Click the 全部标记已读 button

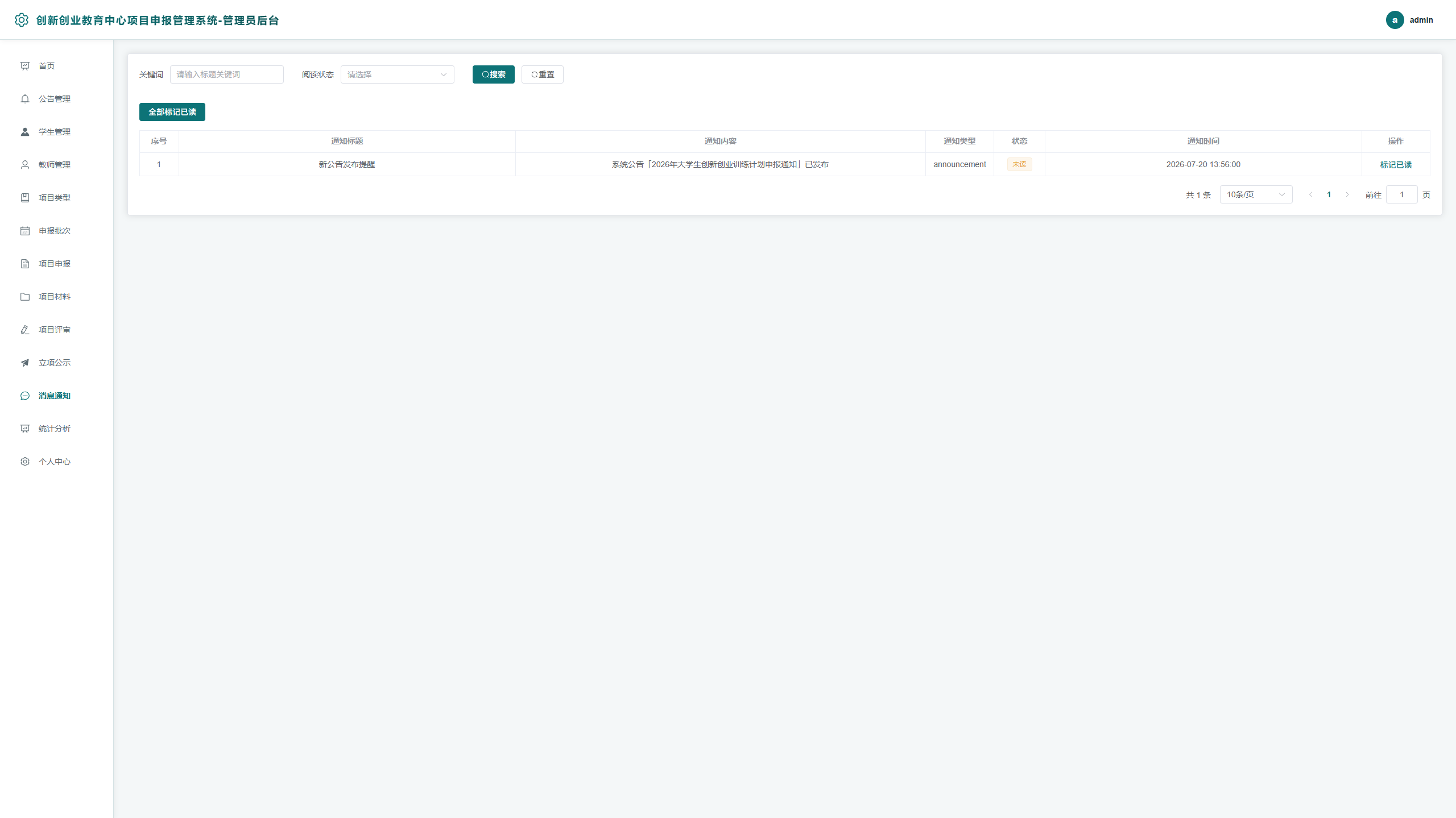172,112
